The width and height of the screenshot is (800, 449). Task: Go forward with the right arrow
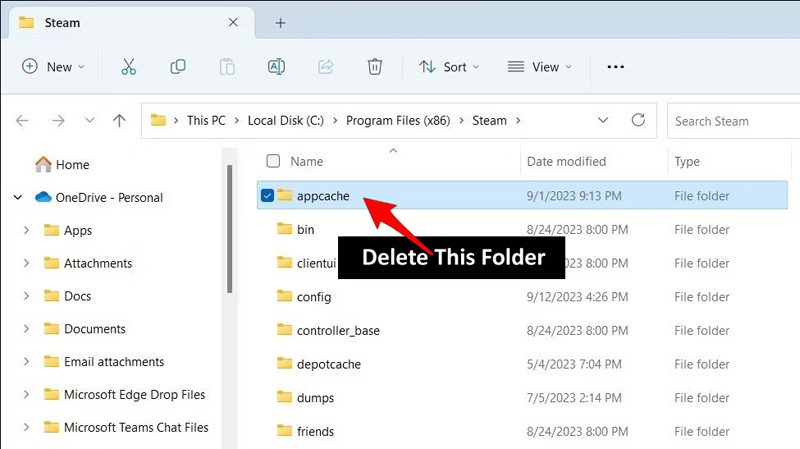58,120
